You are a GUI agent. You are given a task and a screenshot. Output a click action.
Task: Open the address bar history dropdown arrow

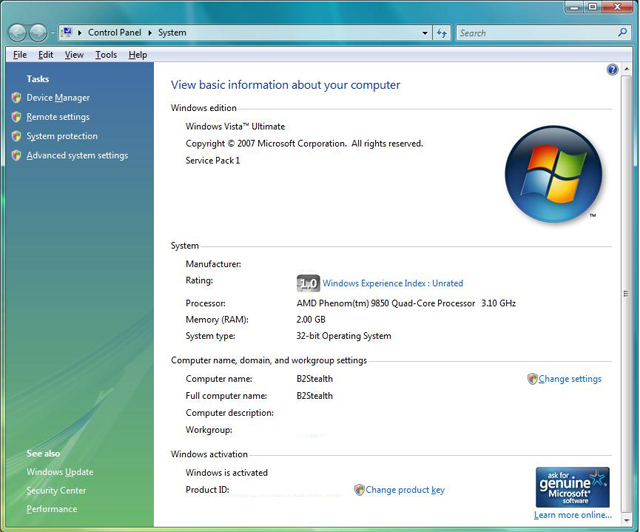click(425, 33)
